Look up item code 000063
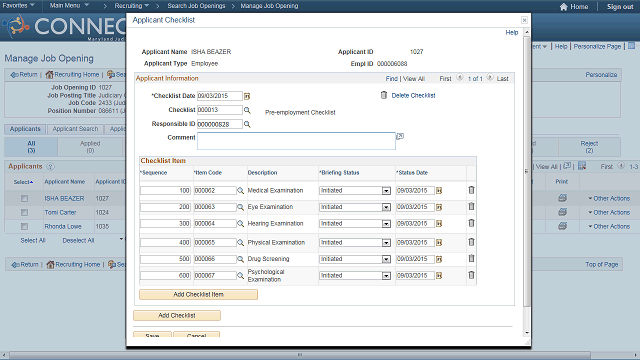This screenshot has width=640, height=360. point(240,207)
